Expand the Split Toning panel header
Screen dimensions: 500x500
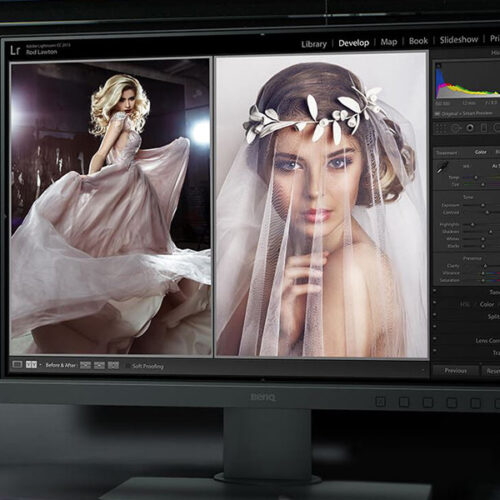[x=494, y=316]
